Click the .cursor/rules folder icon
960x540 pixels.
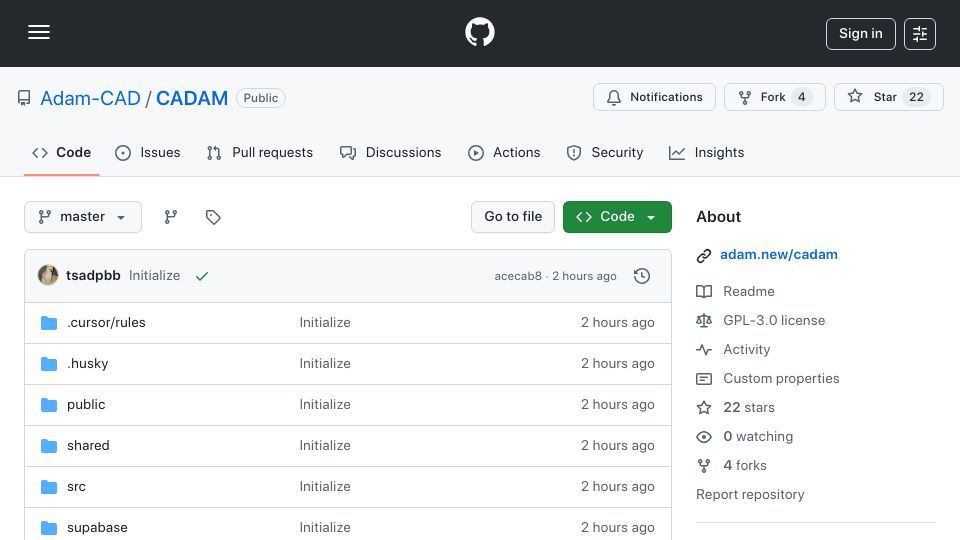[x=49, y=323]
